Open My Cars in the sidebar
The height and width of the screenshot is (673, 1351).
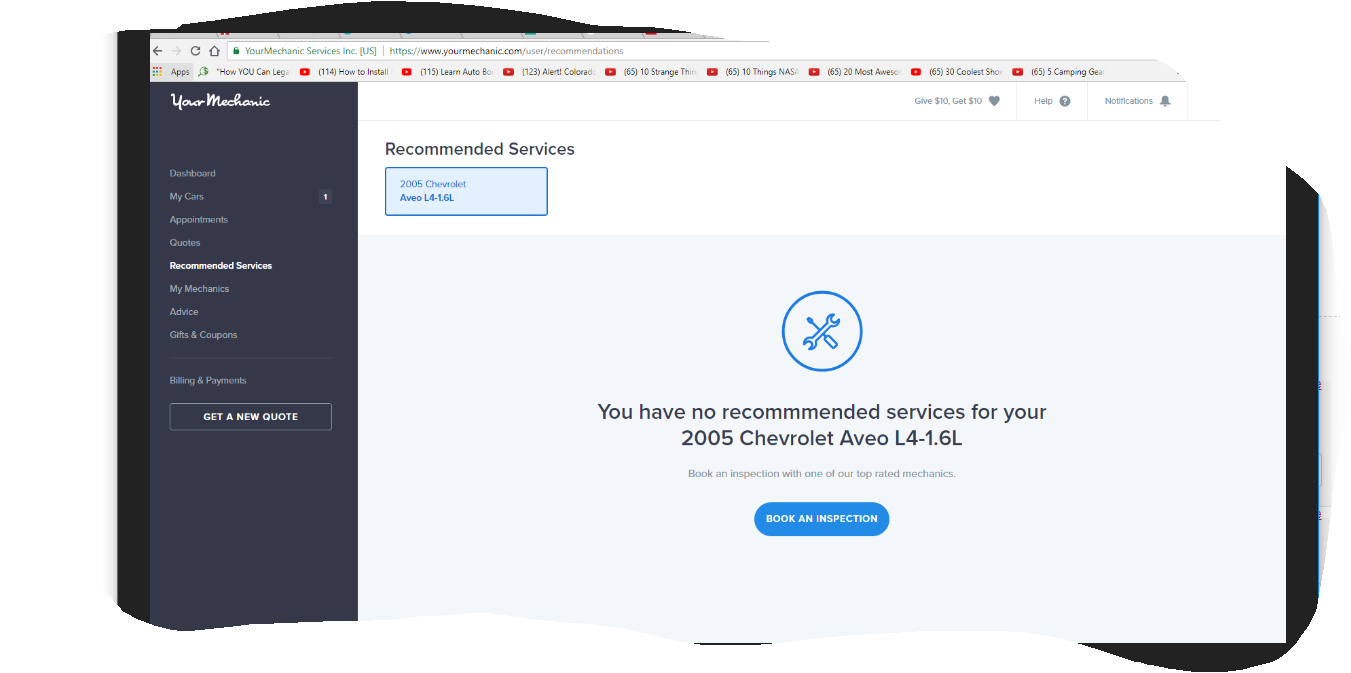pyautogui.click(x=186, y=197)
